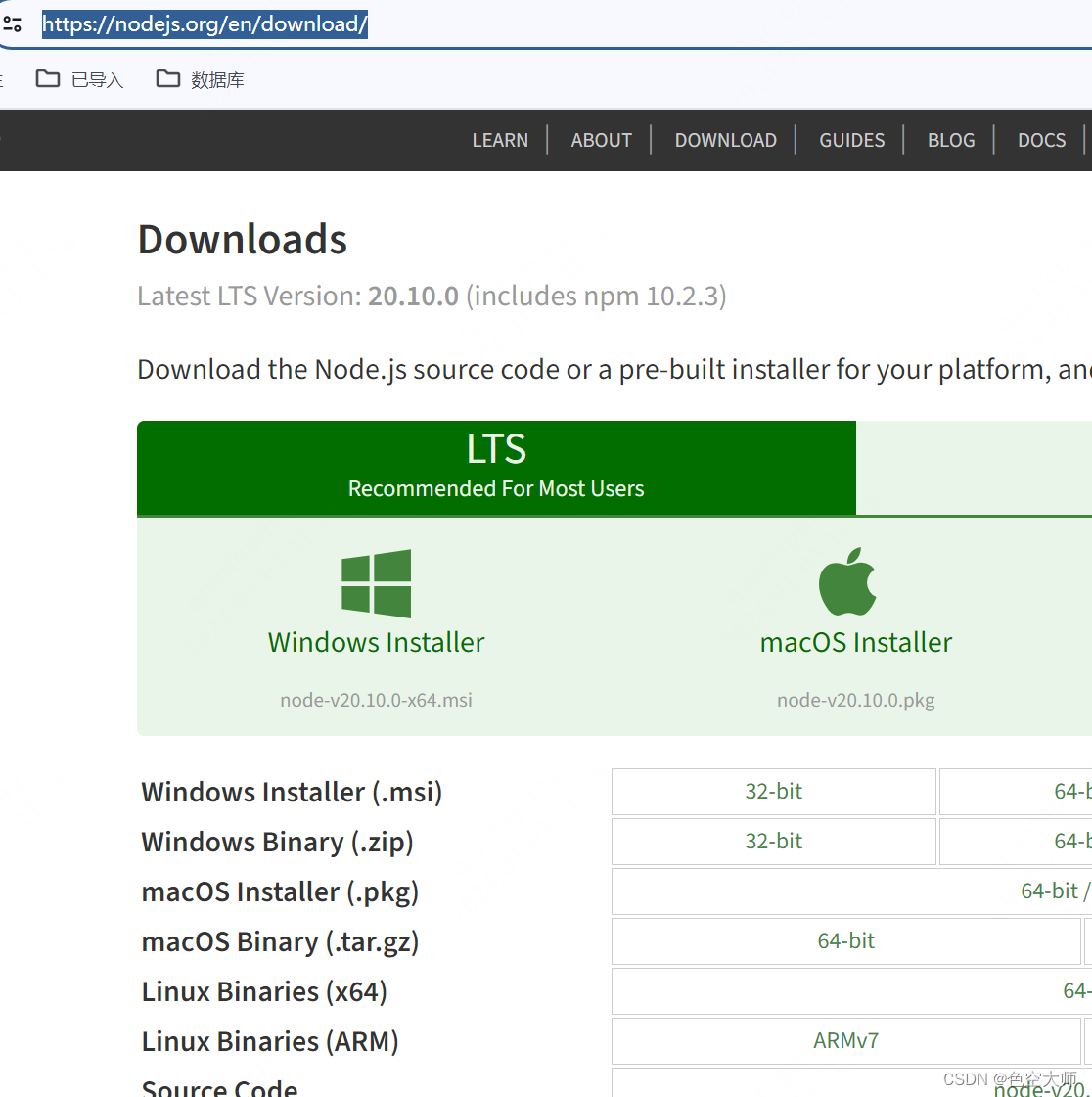Select the URL in the address bar
The height and width of the screenshot is (1097, 1092).
(205, 24)
